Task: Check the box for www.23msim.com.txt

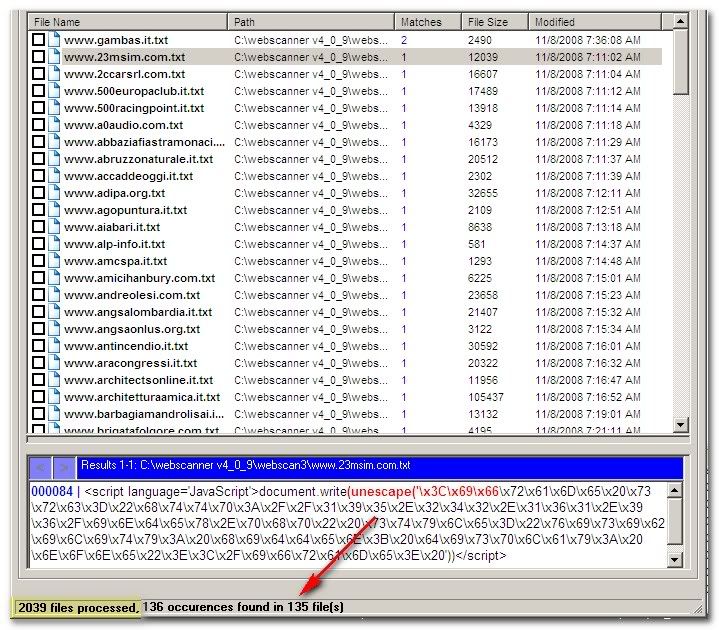Action: (x=38, y=57)
